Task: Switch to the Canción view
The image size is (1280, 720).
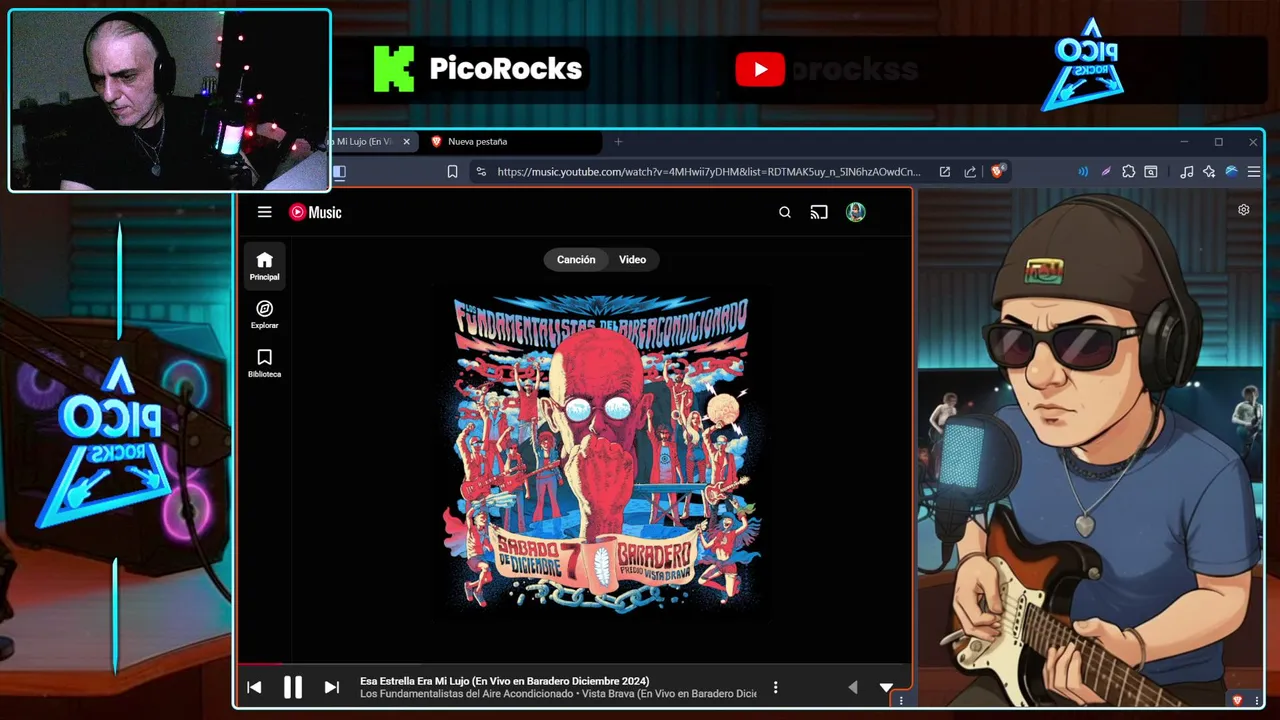Action: point(576,260)
